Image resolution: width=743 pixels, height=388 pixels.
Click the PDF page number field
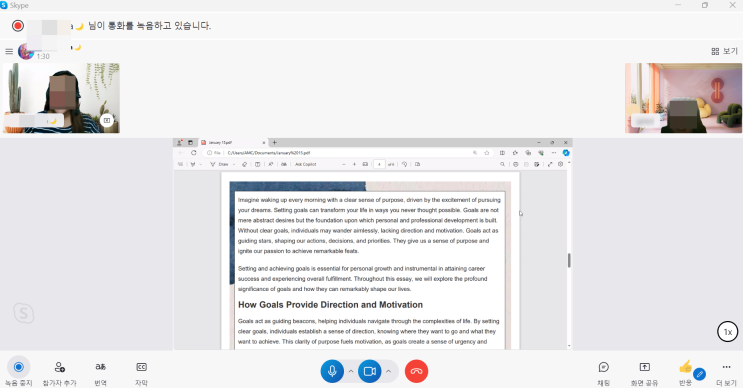379,164
